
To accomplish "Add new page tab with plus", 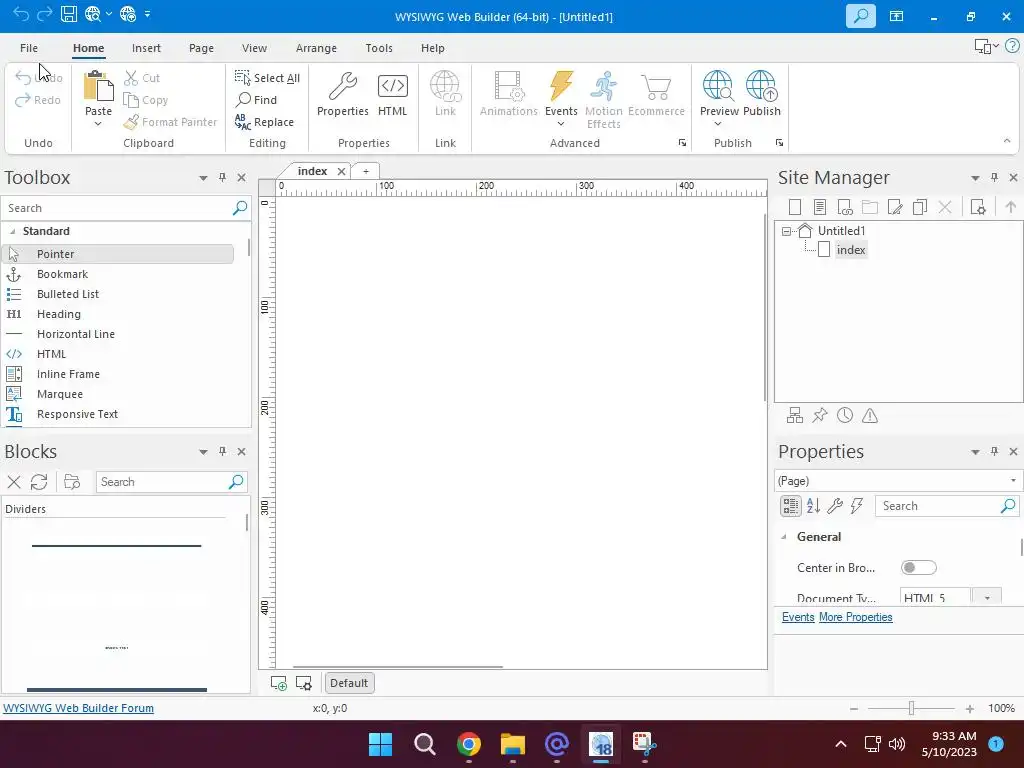I will tap(366, 171).
